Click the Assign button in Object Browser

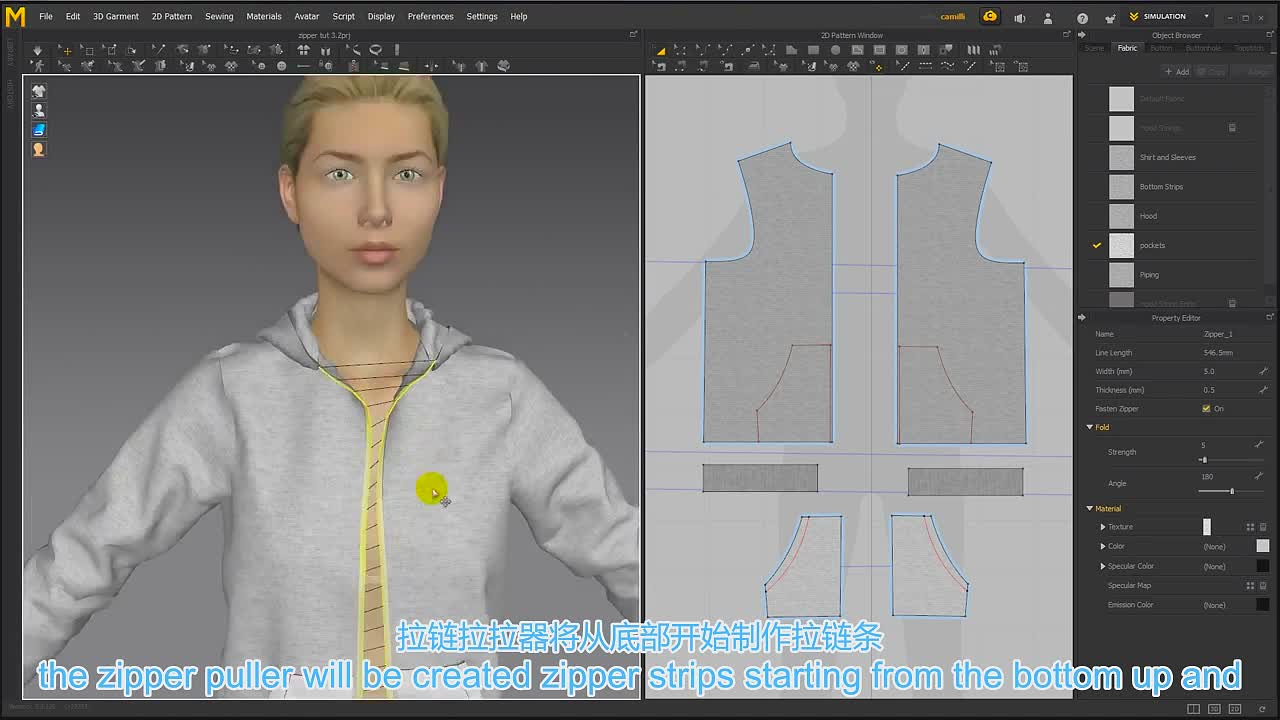[x=1254, y=72]
